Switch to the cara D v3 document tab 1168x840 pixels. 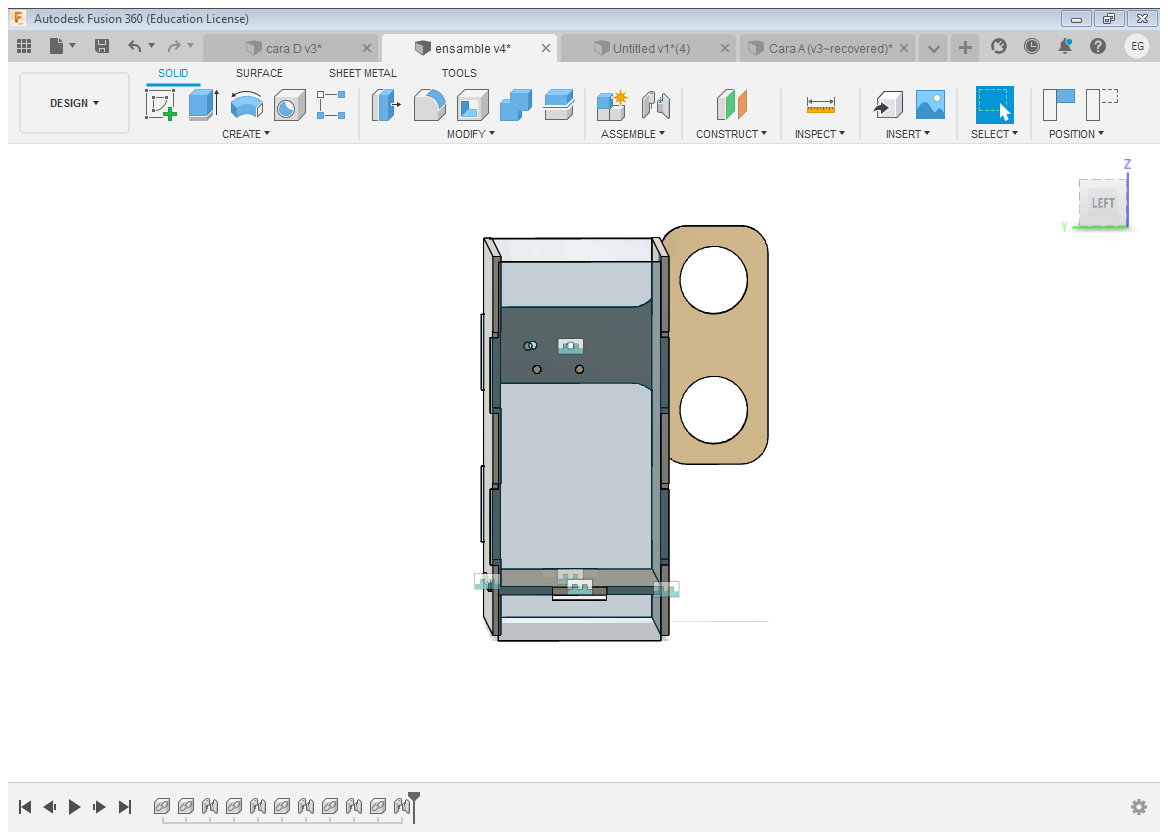click(x=293, y=48)
